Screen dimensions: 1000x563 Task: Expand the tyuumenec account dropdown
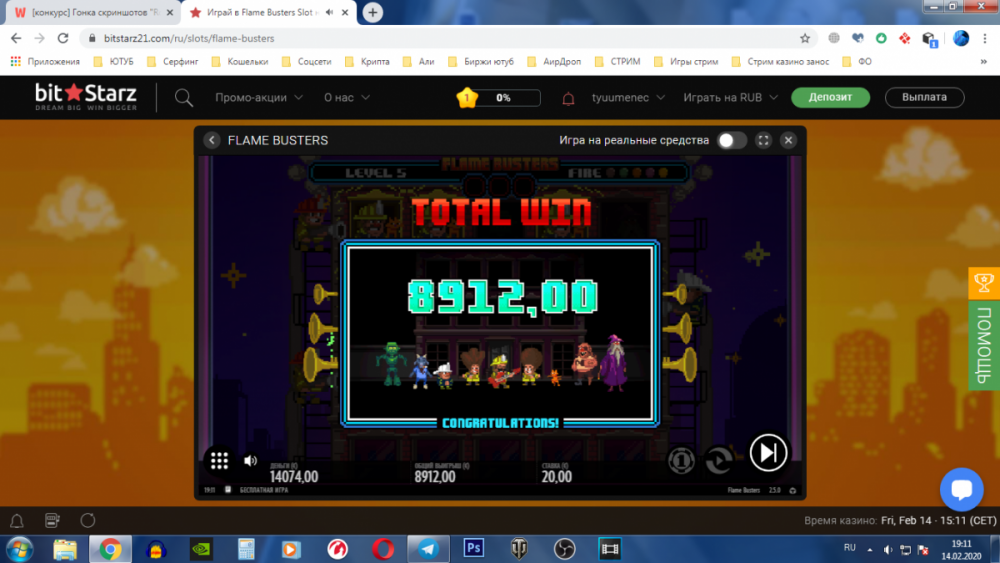tap(628, 98)
